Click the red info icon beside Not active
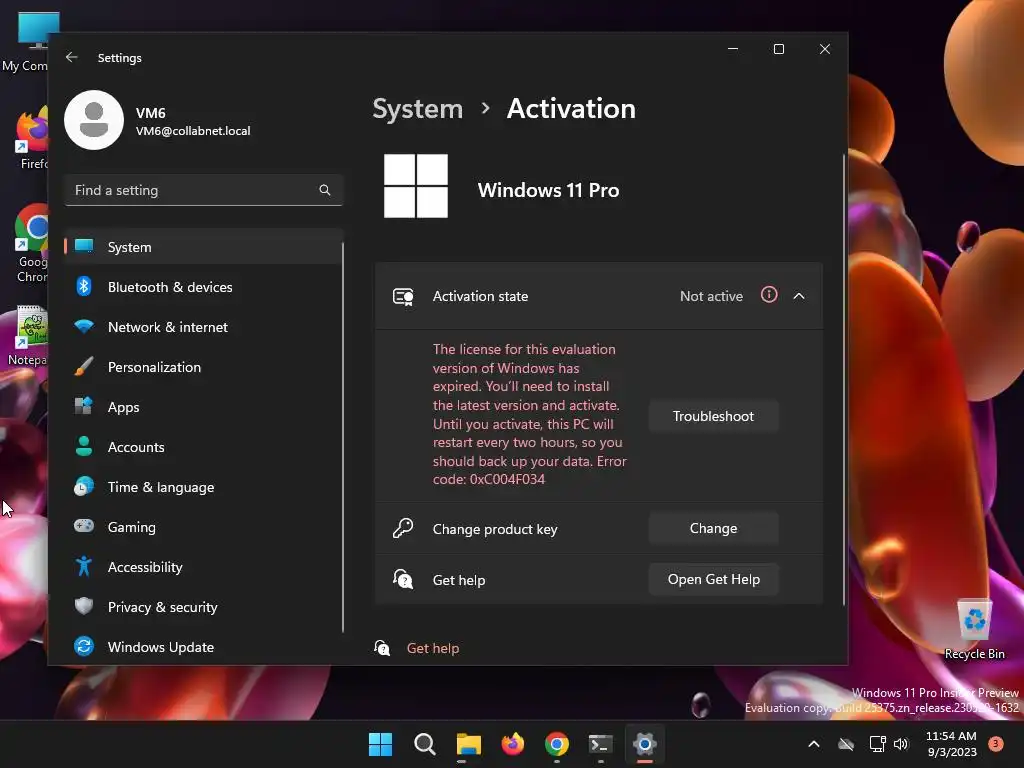Screen dimensions: 1024x768 769,295
